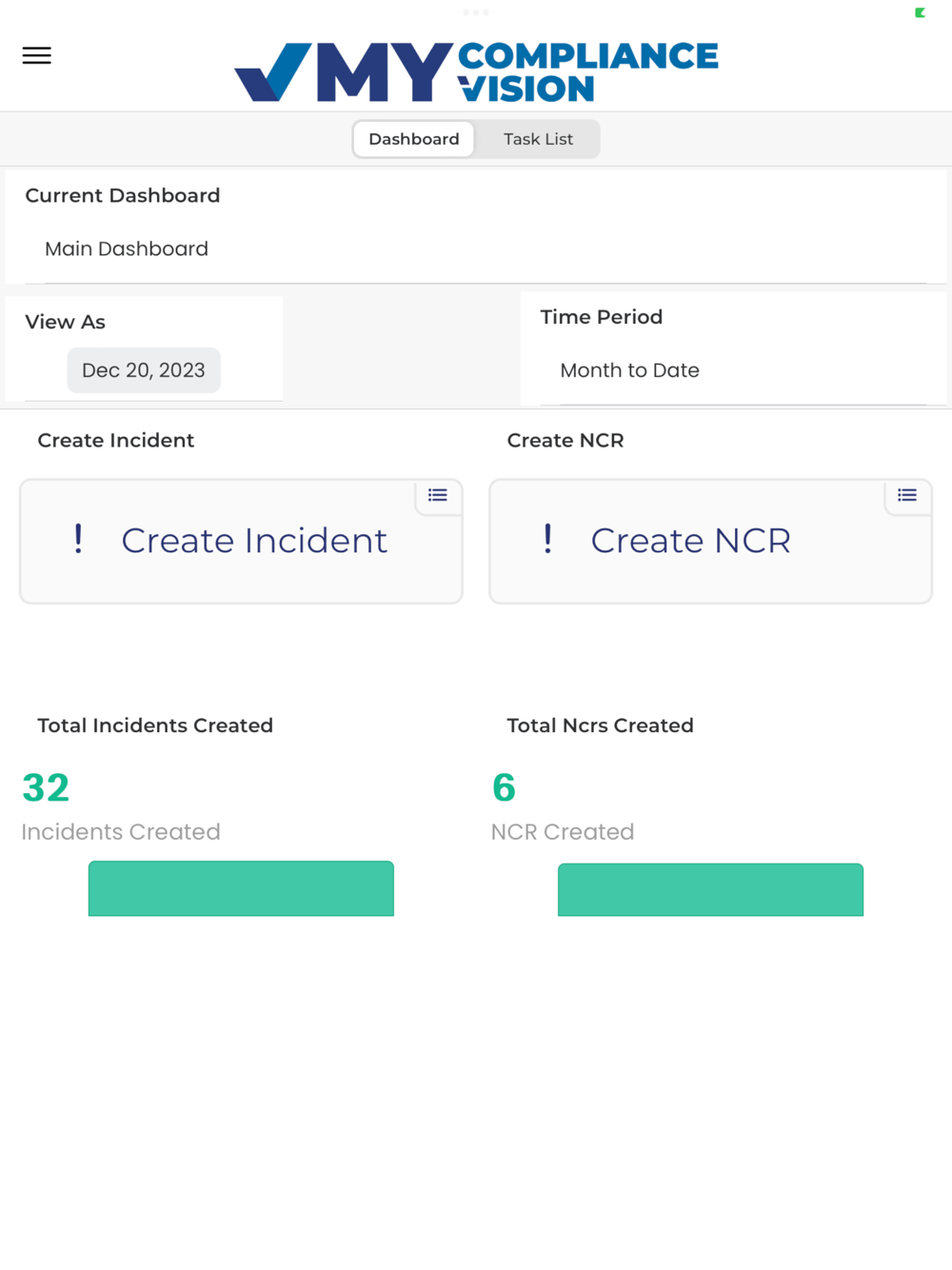Switch to the Dashboard tab
The width and height of the screenshot is (952, 1270).
414,139
